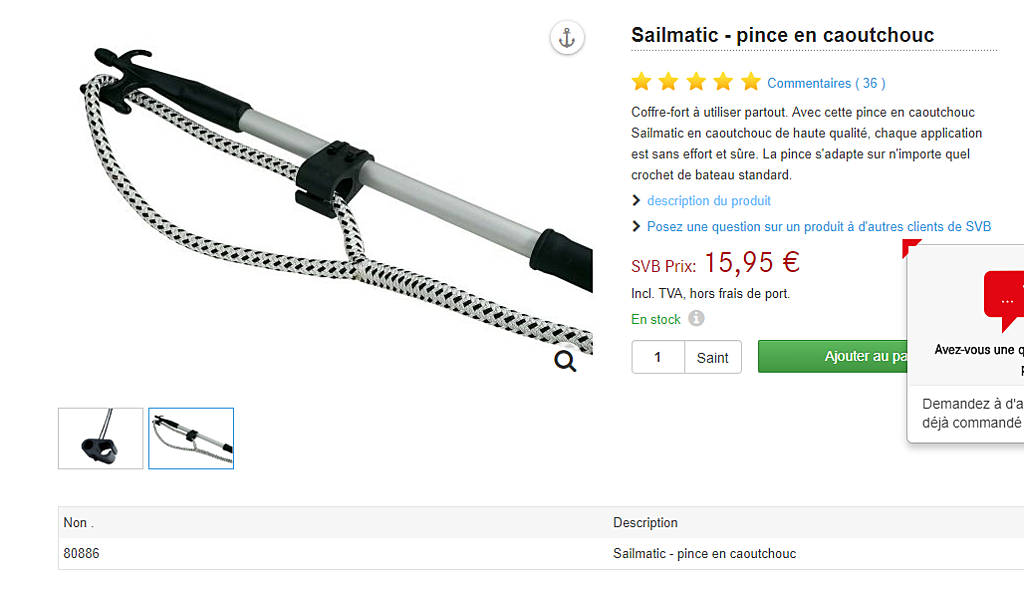This screenshot has width=1024, height=591.
Task: Open the Commentaires ( 36 ) link
Action: pyautogui.click(x=826, y=84)
